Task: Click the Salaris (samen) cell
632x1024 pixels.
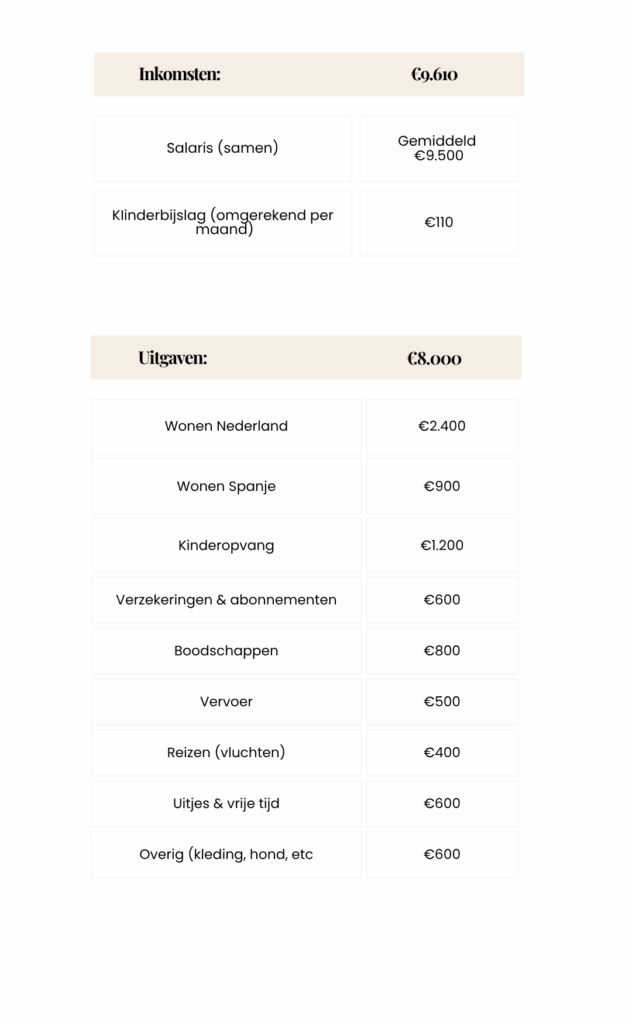Action: [222, 148]
